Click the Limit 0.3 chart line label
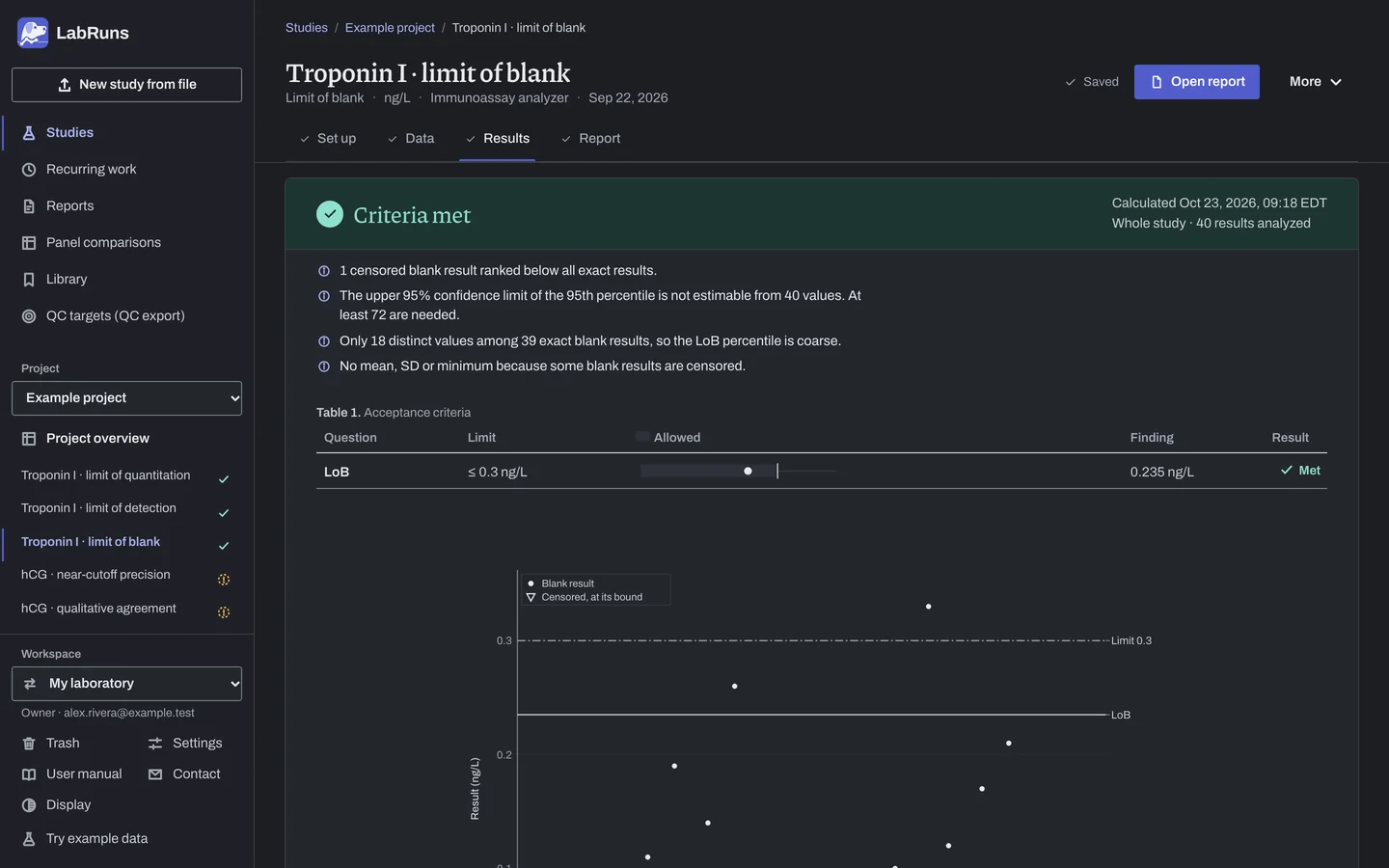Screen dimensions: 1389x868 point(1131,641)
